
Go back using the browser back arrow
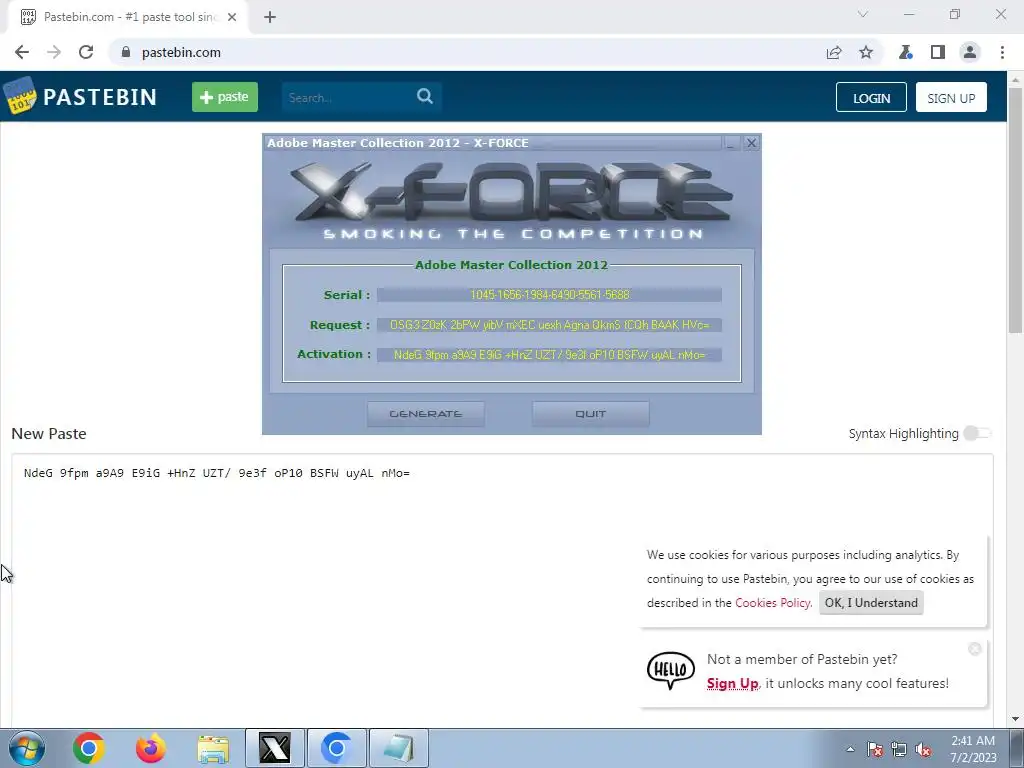coord(22,52)
